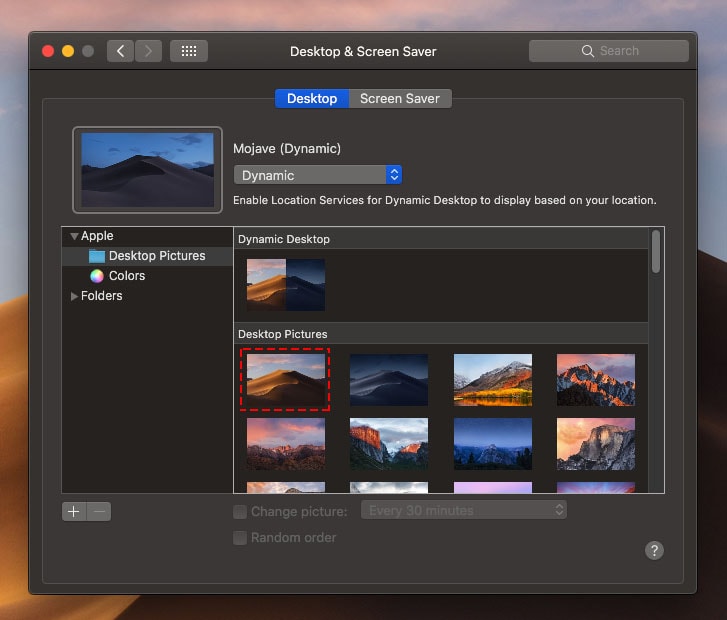This screenshot has width=727, height=620.
Task: Click the color wheel icon beside Colors
Action: point(97,276)
